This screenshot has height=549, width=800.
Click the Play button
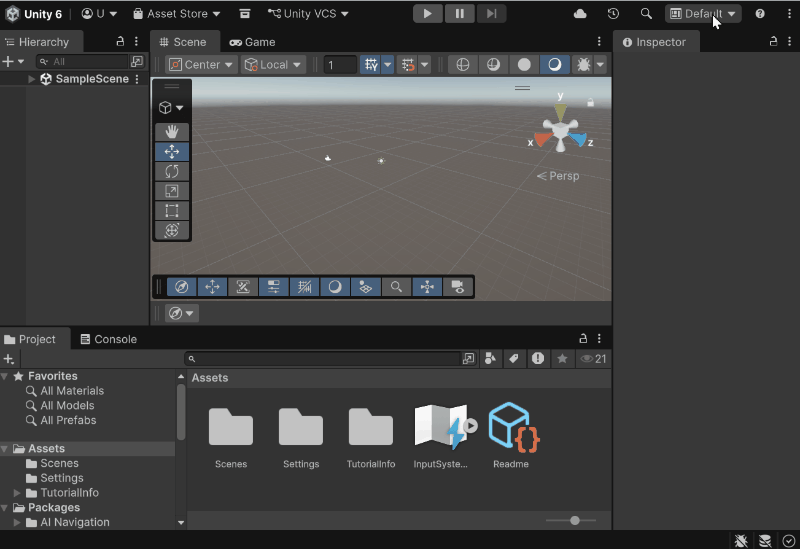(428, 14)
